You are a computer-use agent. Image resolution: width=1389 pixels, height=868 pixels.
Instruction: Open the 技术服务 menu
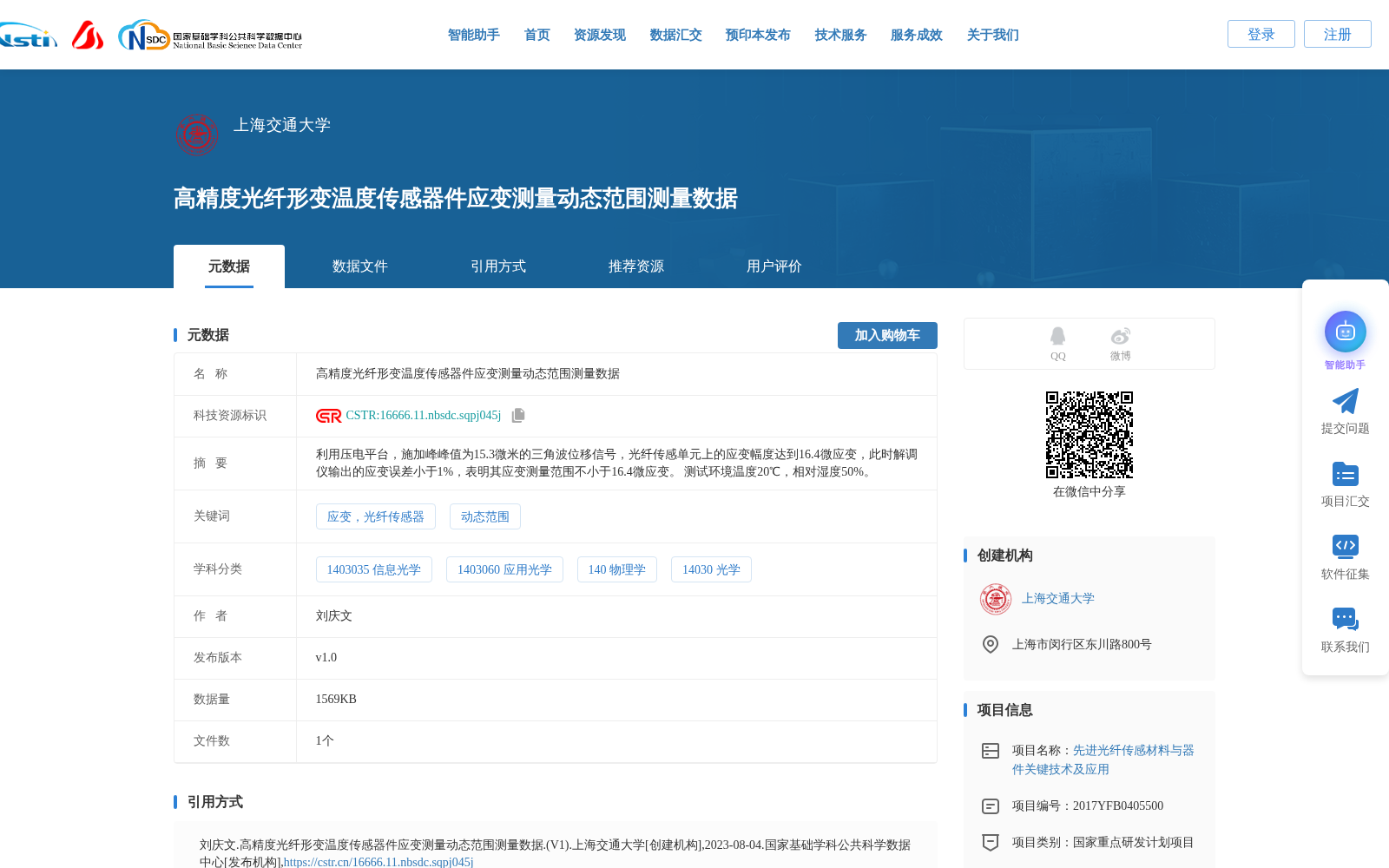(x=840, y=35)
